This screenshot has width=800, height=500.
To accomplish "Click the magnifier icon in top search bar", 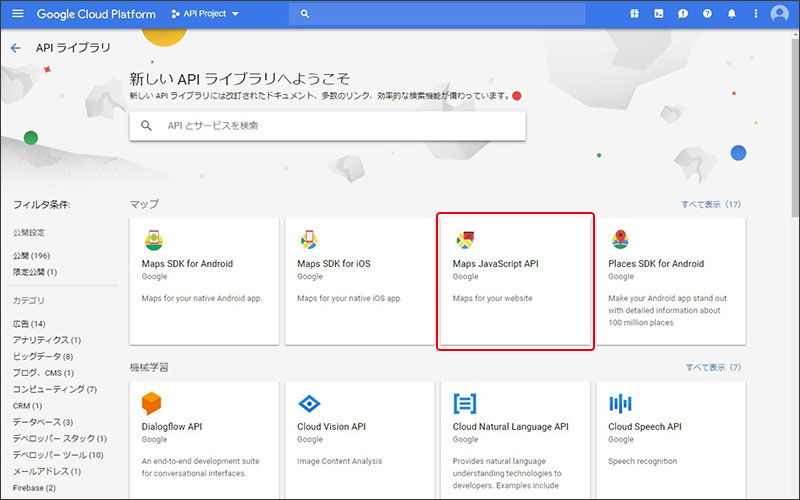I will point(305,14).
